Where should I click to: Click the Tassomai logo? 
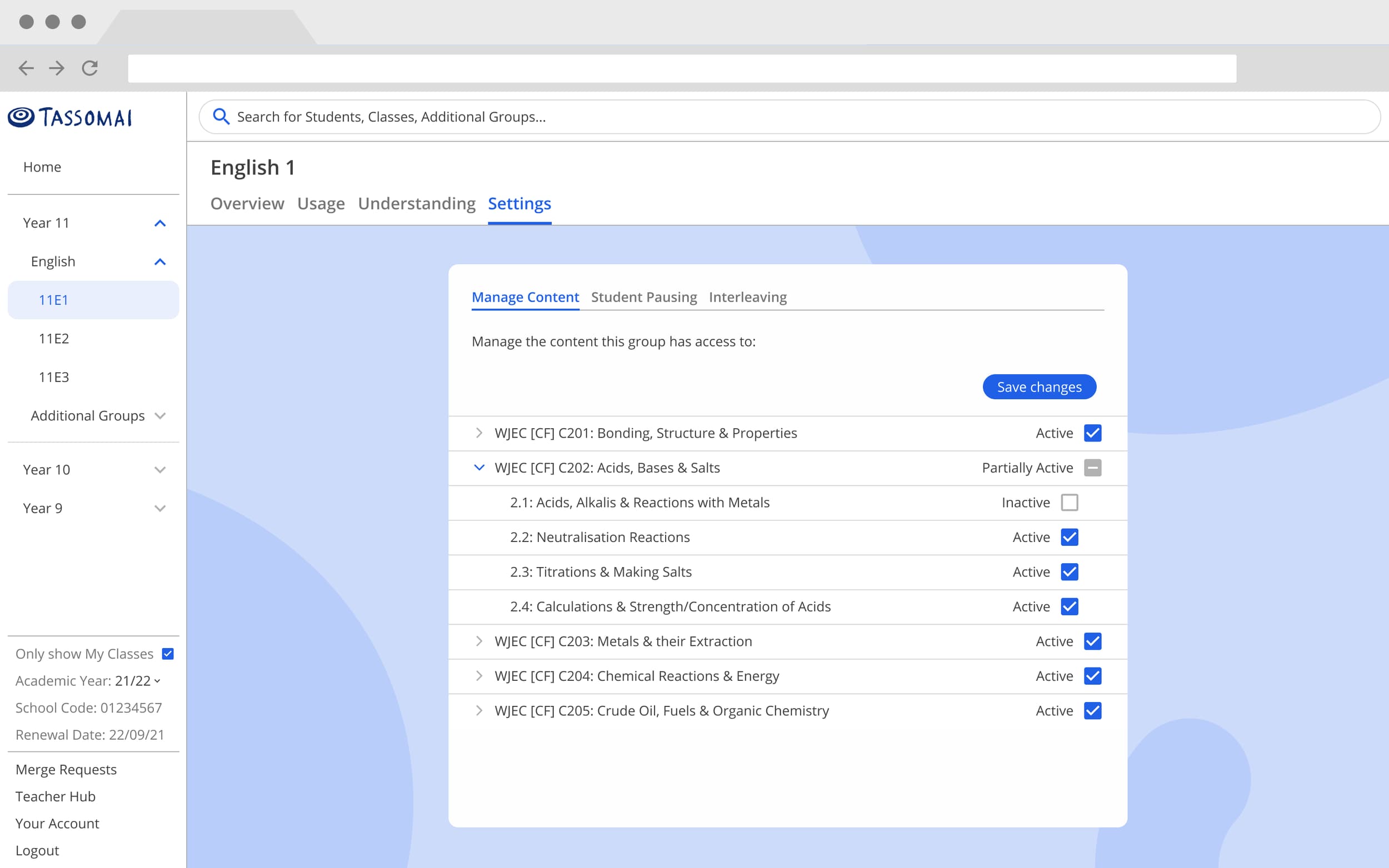coord(70,117)
